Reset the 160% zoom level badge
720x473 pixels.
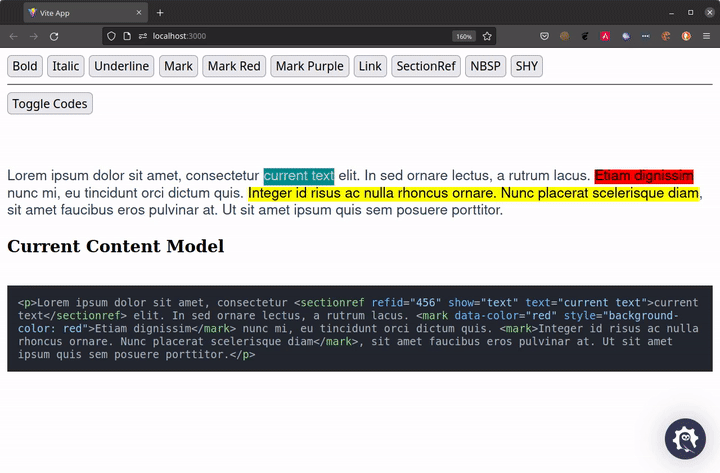click(464, 36)
